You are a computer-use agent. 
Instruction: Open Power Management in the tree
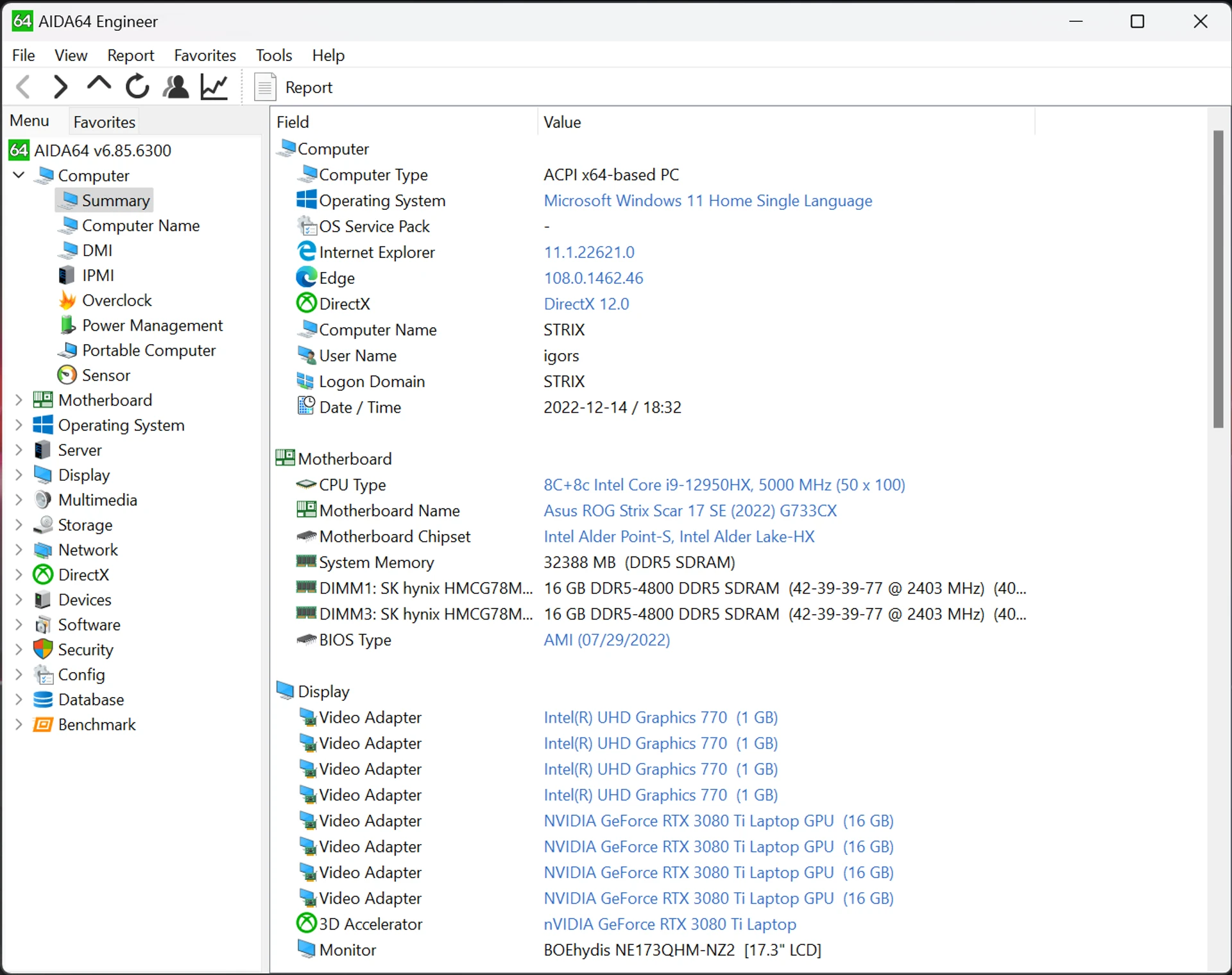point(152,325)
